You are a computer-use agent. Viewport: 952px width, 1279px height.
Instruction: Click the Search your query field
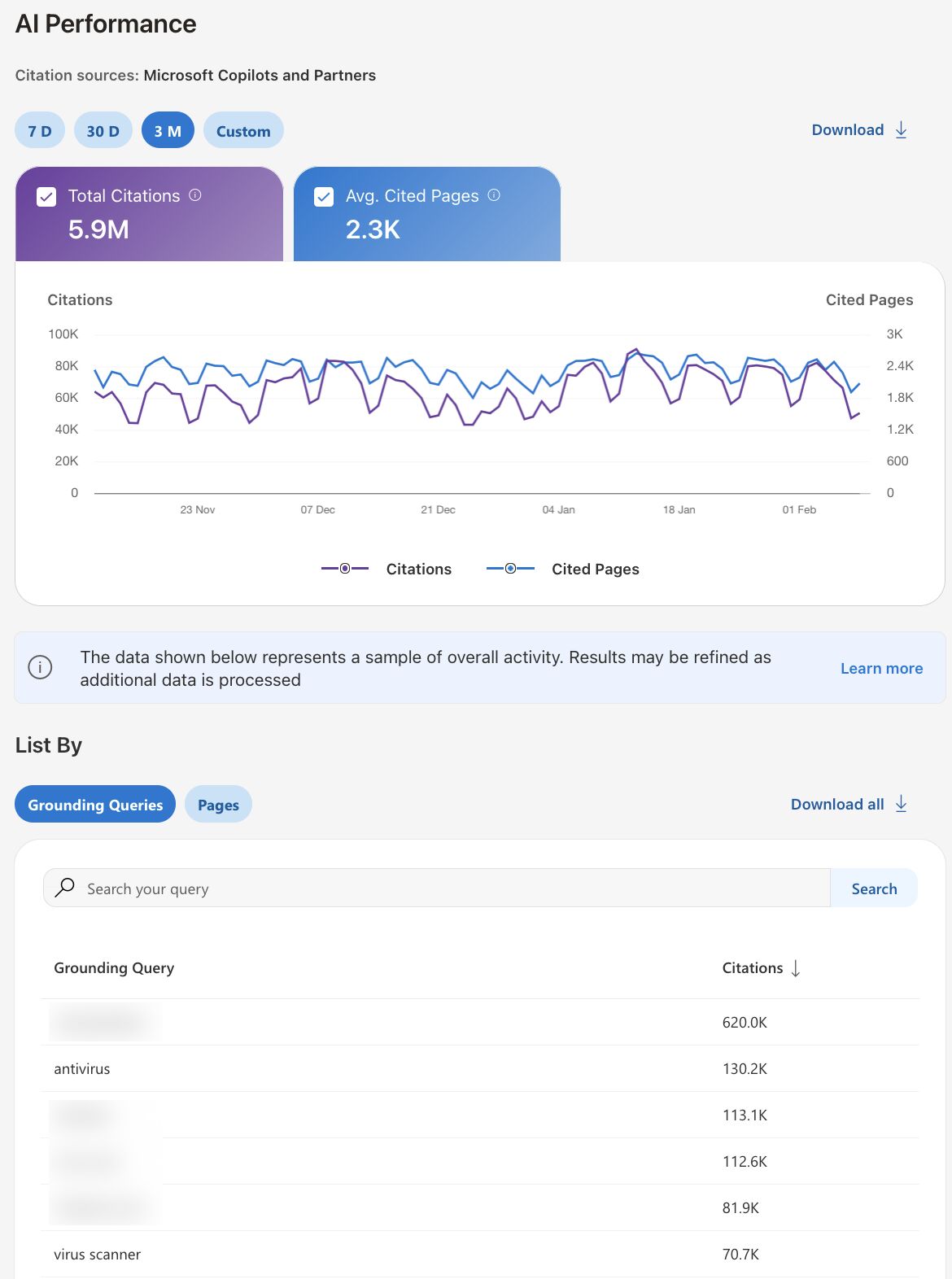pyautogui.click(x=437, y=888)
